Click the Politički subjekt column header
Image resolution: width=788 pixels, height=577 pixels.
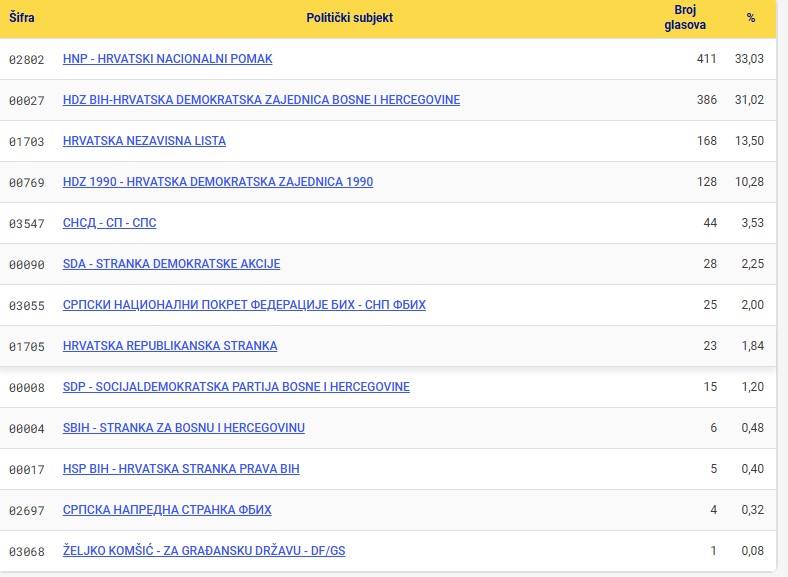pos(350,18)
